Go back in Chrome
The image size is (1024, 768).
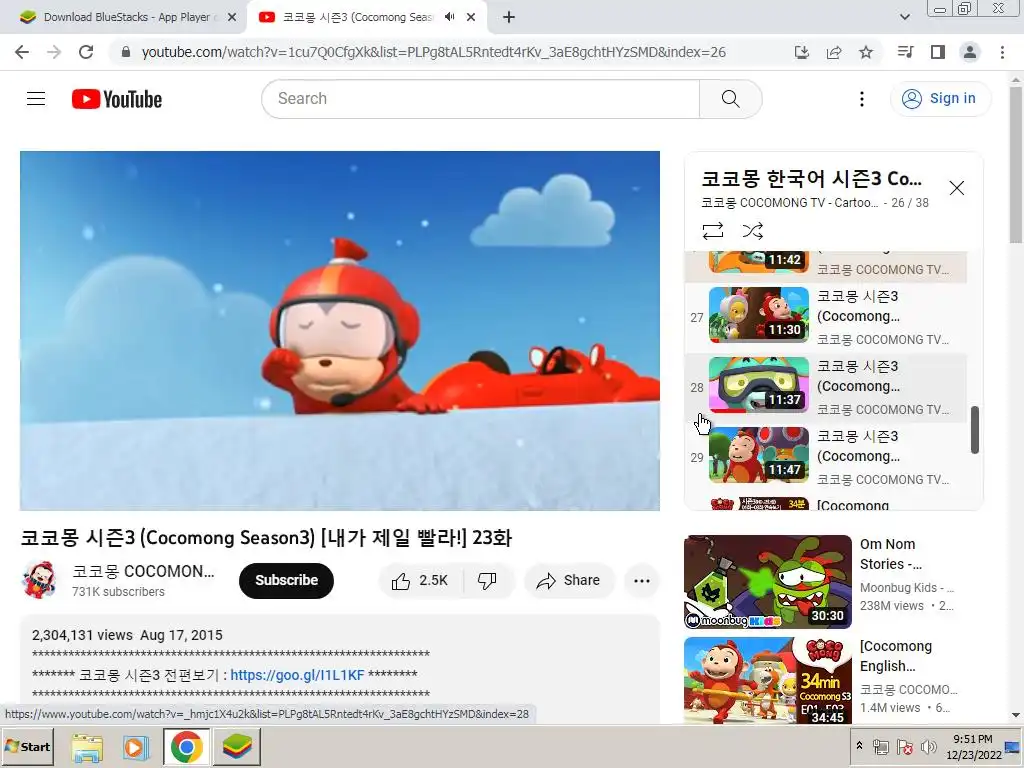22,52
